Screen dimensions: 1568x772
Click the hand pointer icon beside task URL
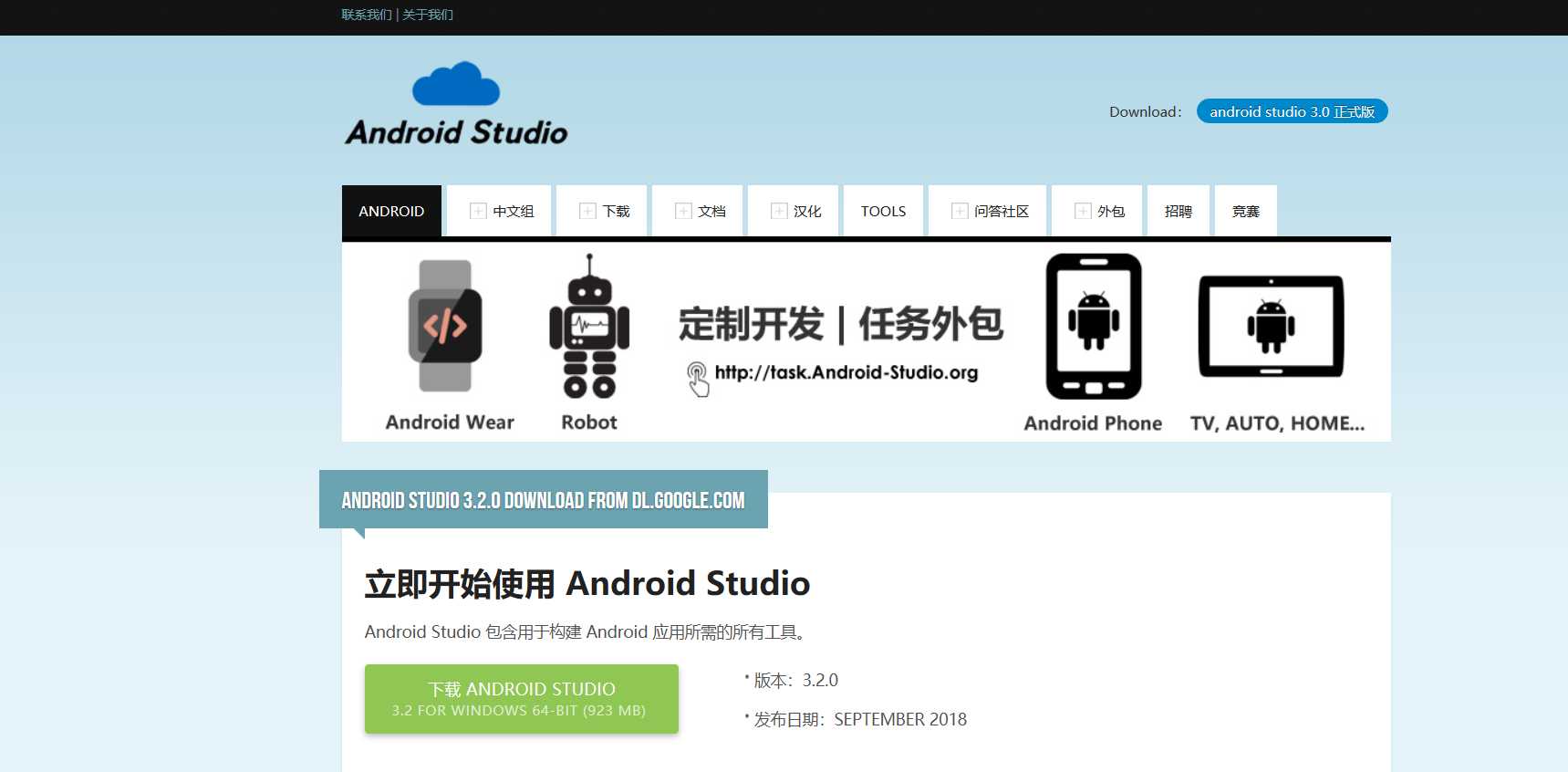point(698,379)
